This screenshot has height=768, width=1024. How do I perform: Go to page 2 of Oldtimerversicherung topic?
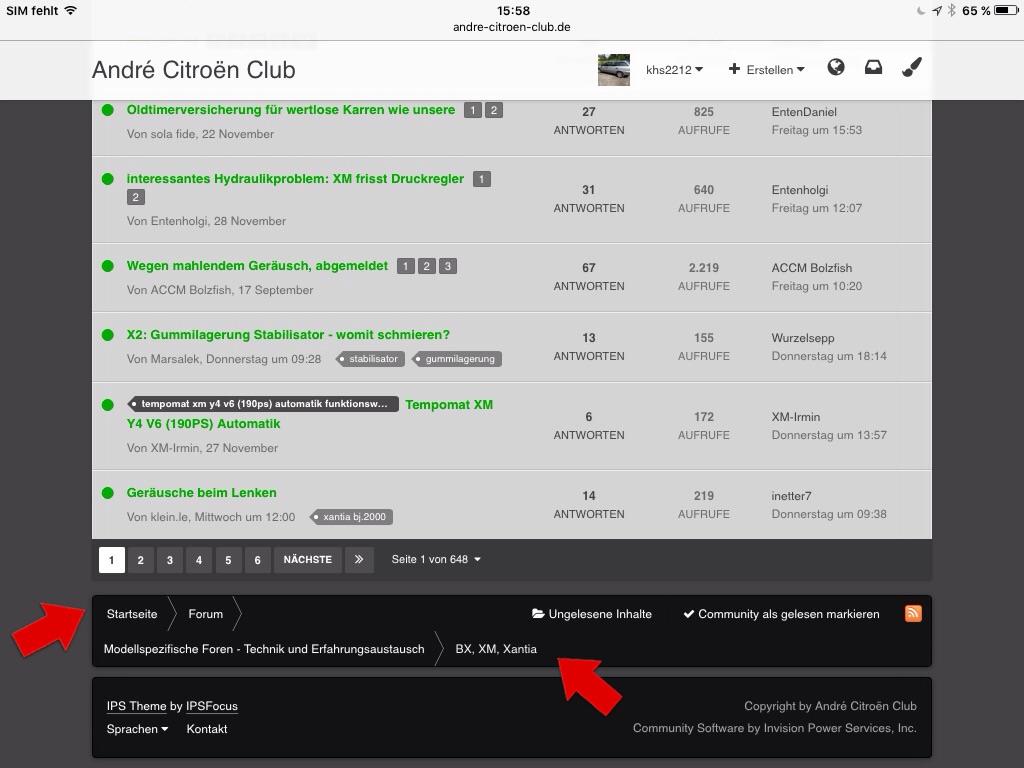click(x=494, y=110)
